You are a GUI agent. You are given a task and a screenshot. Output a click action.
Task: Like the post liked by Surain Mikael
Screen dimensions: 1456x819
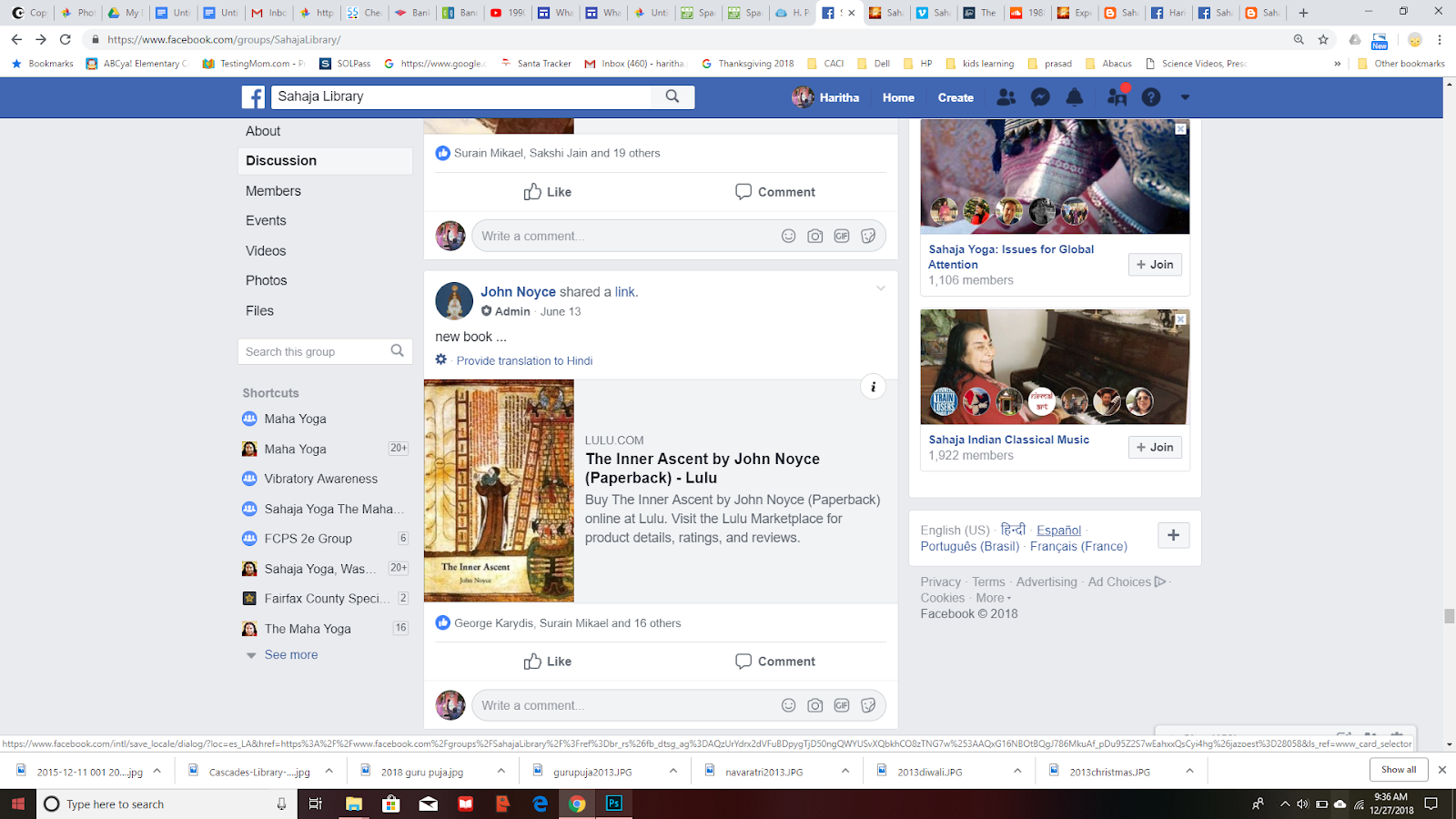coord(548,192)
